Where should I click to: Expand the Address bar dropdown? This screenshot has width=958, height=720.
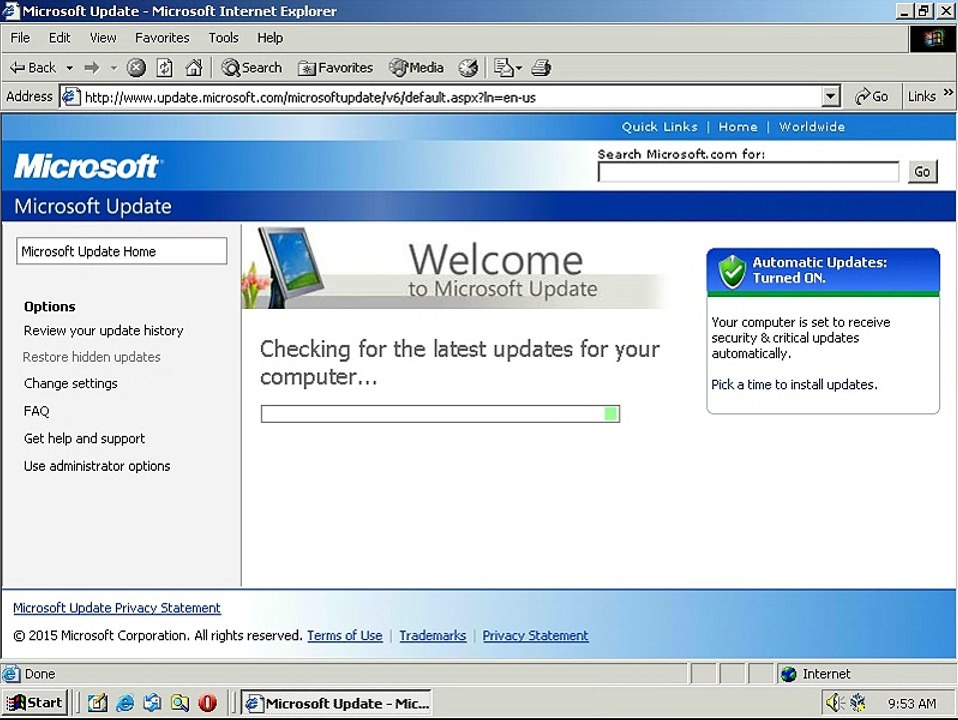[x=830, y=97]
